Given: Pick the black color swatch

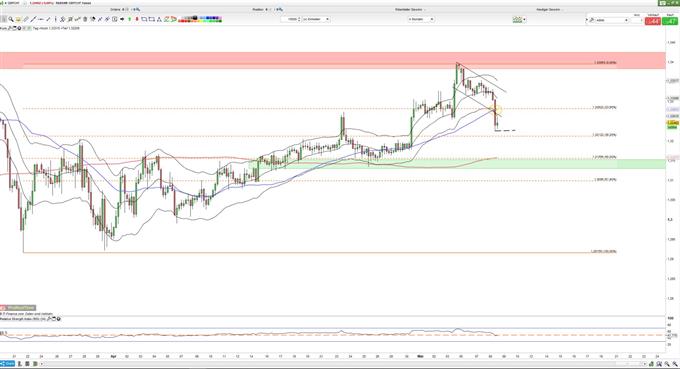Looking at the screenshot, I should [195, 17].
